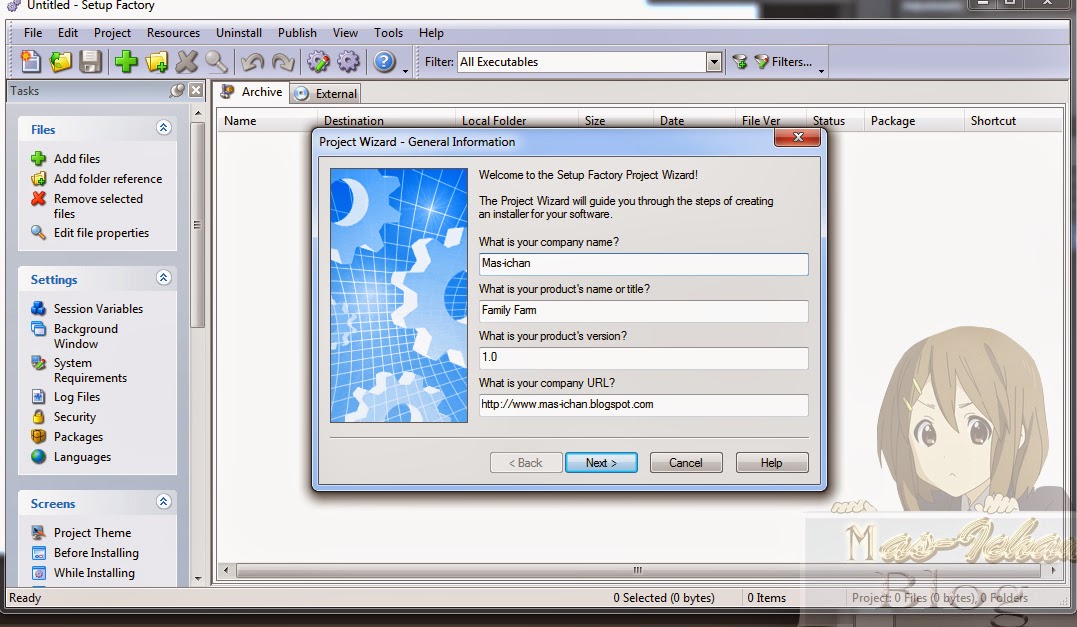Collapse the Screens task group
This screenshot has width=1077, height=627.
click(x=163, y=501)
